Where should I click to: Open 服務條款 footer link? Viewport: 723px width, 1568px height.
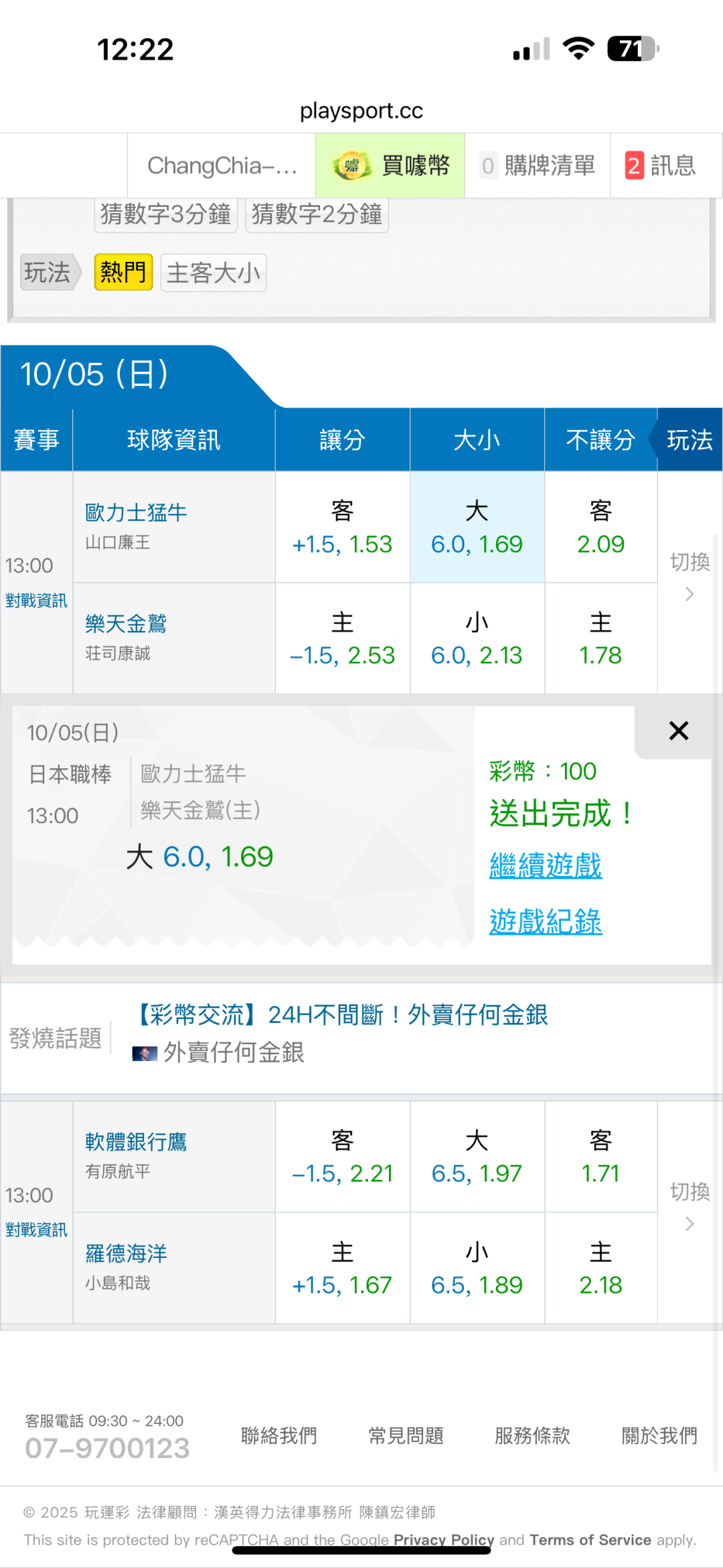pyautogui.click(x=532, y=1435)
